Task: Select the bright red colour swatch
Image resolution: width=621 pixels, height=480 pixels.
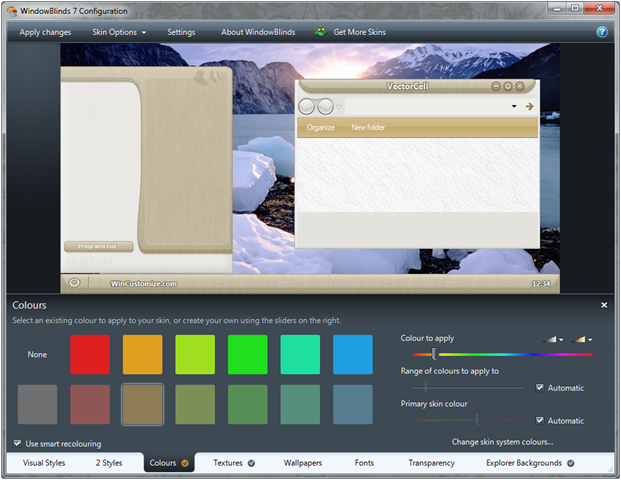Action: click(x=90, y=354)
